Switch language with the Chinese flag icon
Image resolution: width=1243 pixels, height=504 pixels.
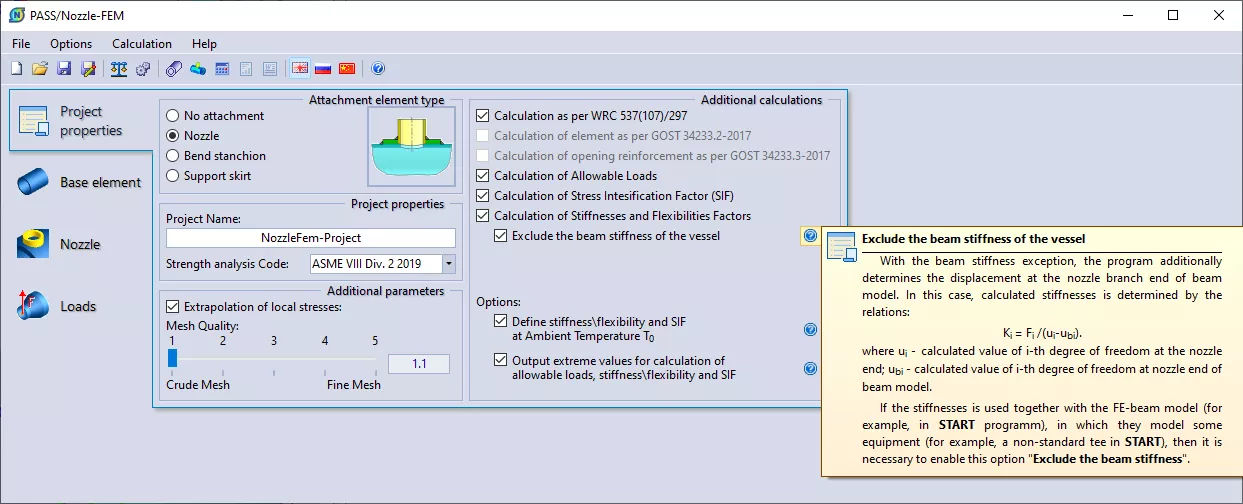347,69
